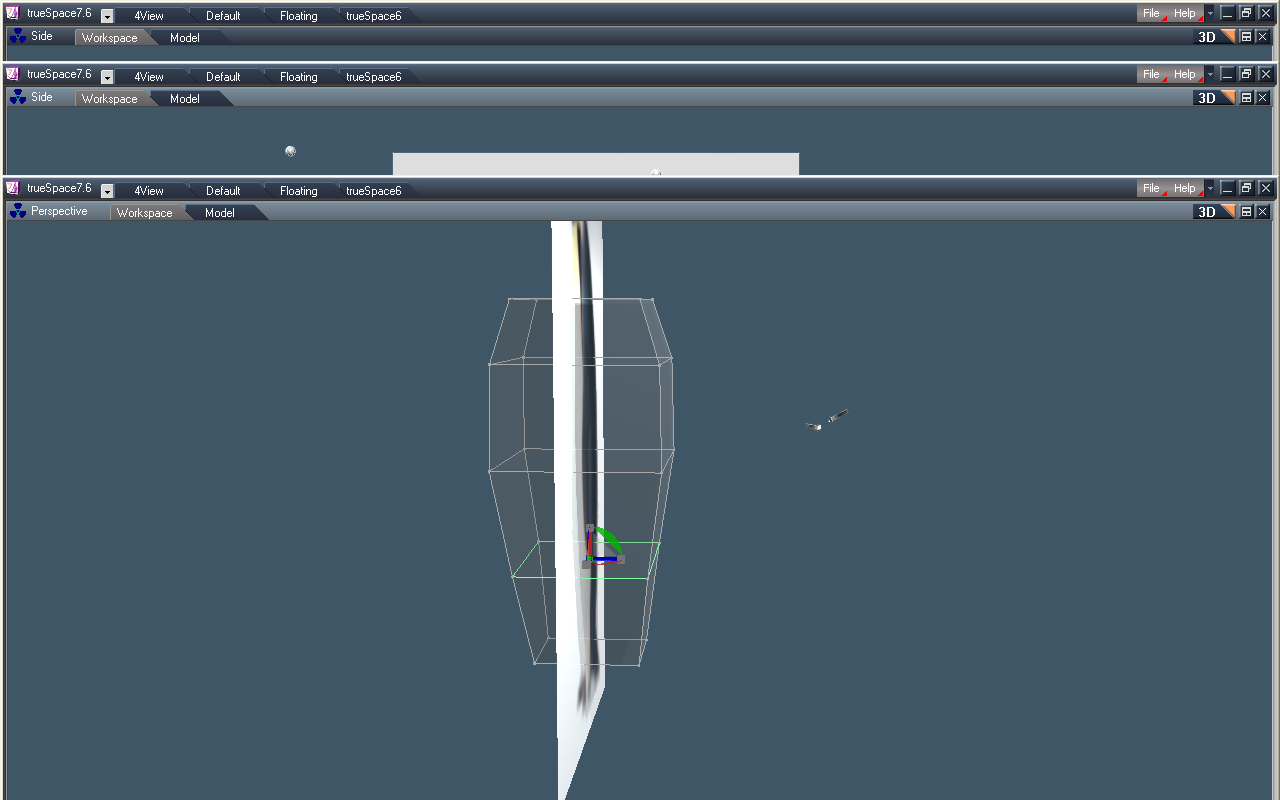This screenshot has width=1280, height=800.
Task: Open the Help menu in the top window
Action: (1183, 13)
